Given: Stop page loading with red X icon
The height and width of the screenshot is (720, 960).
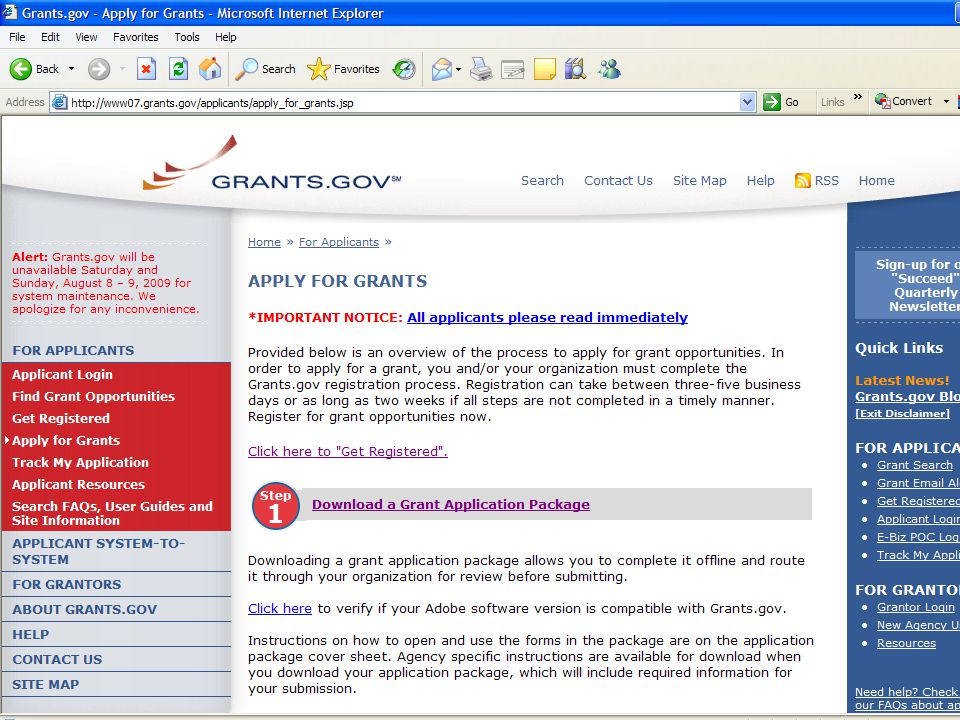Looking at the screenshot, I should tap(146, 69).
